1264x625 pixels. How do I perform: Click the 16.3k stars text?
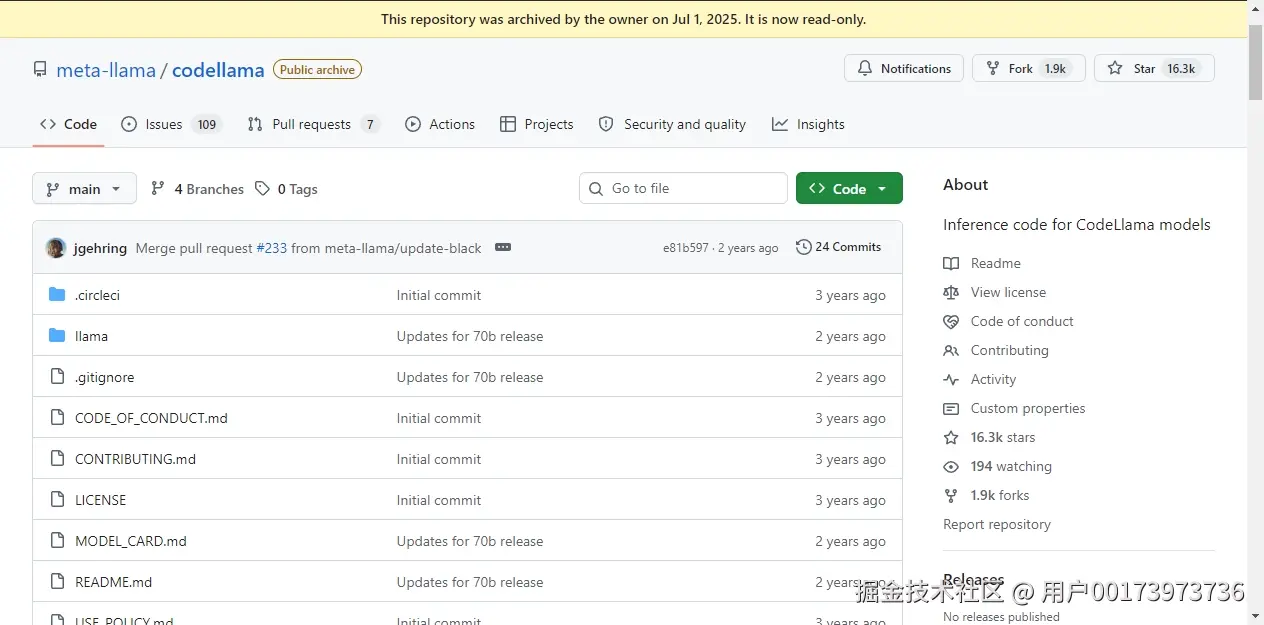click(x=1003, y=437)
